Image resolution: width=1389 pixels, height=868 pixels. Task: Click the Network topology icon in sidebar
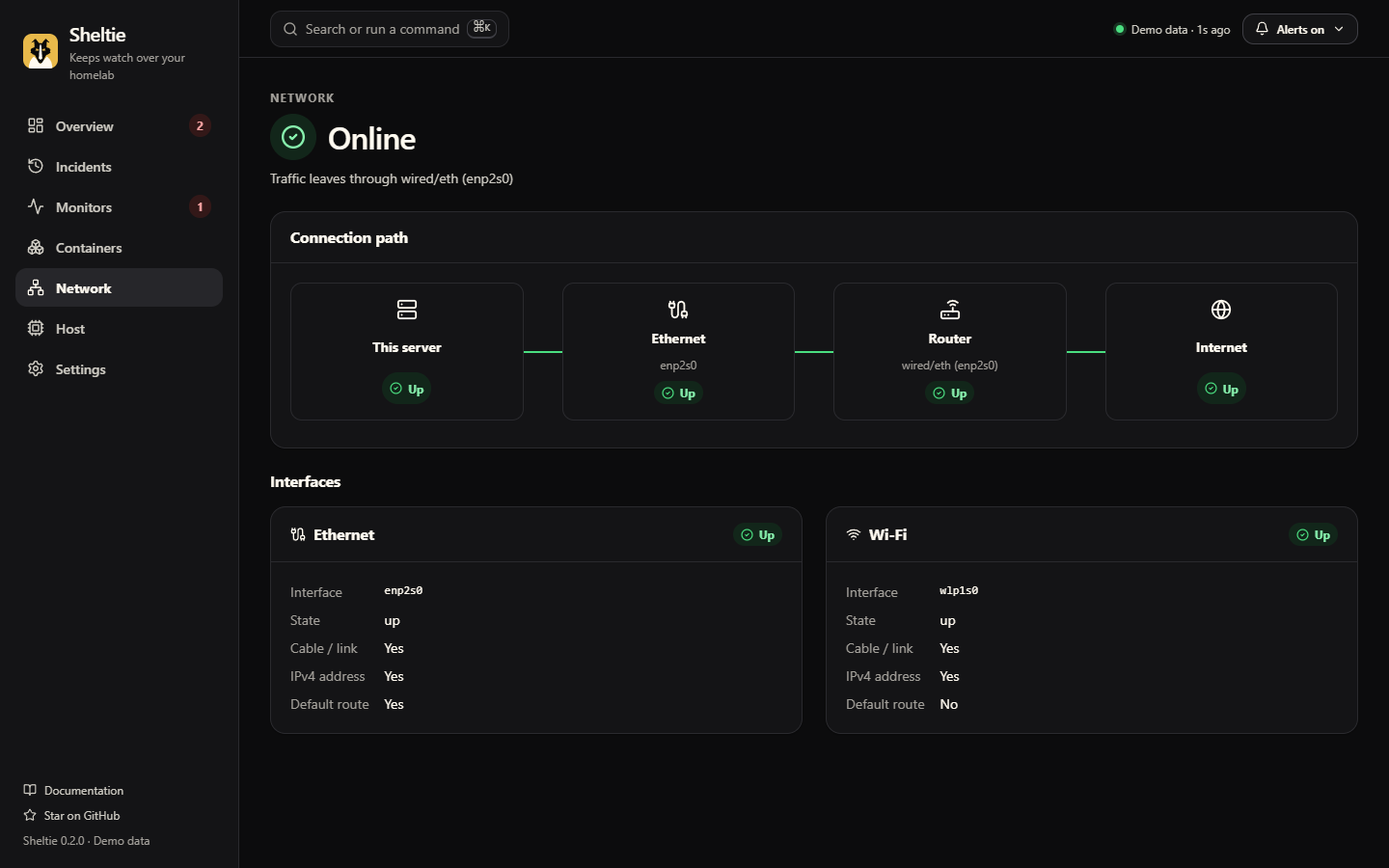tap(36, 287)
